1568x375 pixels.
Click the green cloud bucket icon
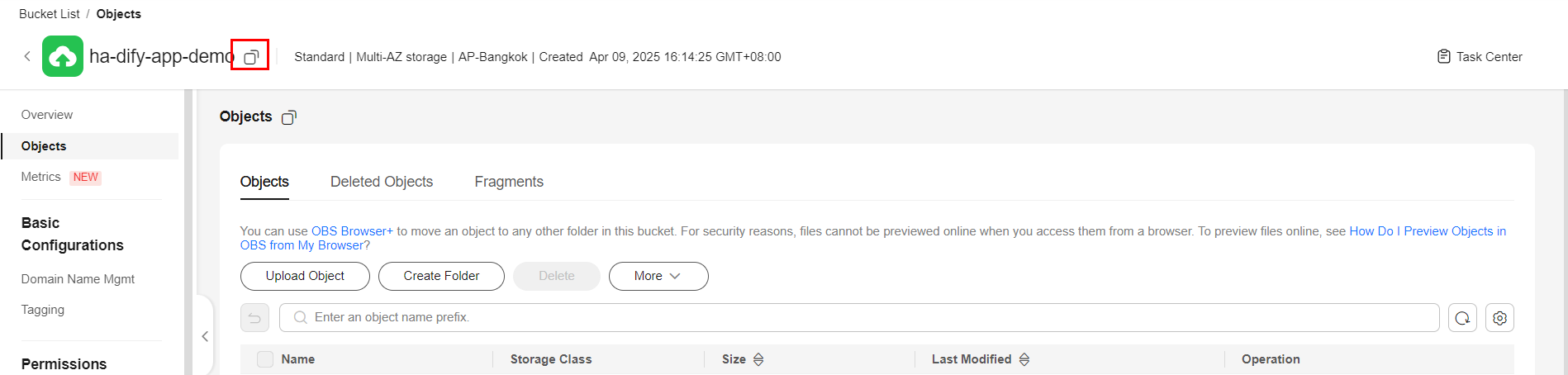tap(63, 56)
